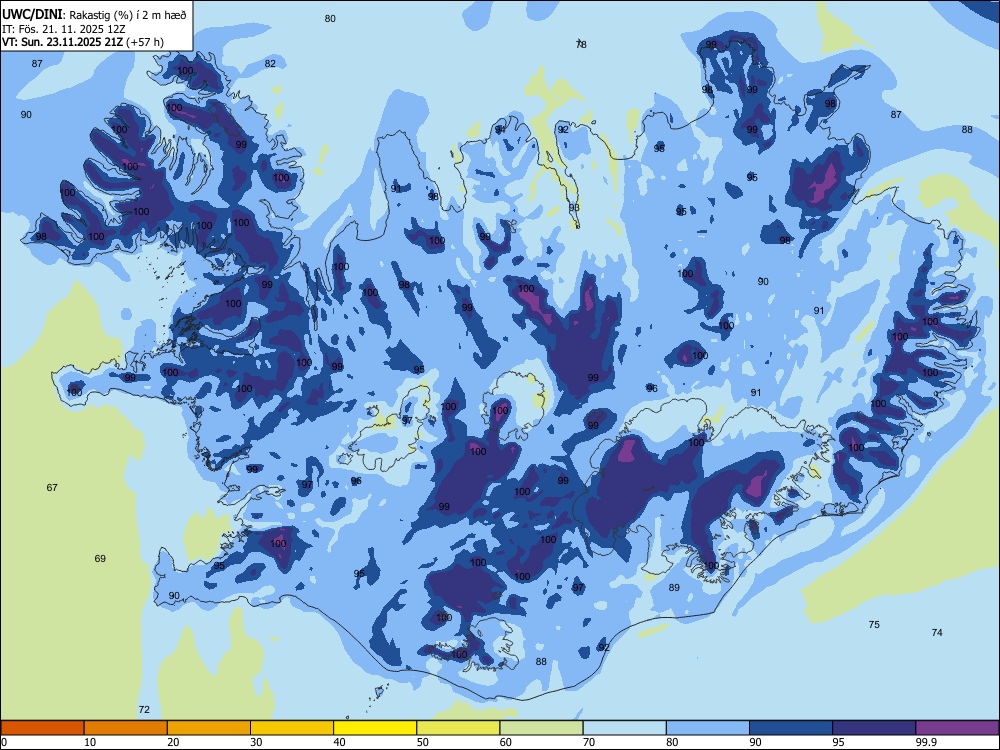Image resolution: width=1000 pixels, height=750 pixels.
Task: Click the '67' humidity value on map
Action: click(52, 488)
